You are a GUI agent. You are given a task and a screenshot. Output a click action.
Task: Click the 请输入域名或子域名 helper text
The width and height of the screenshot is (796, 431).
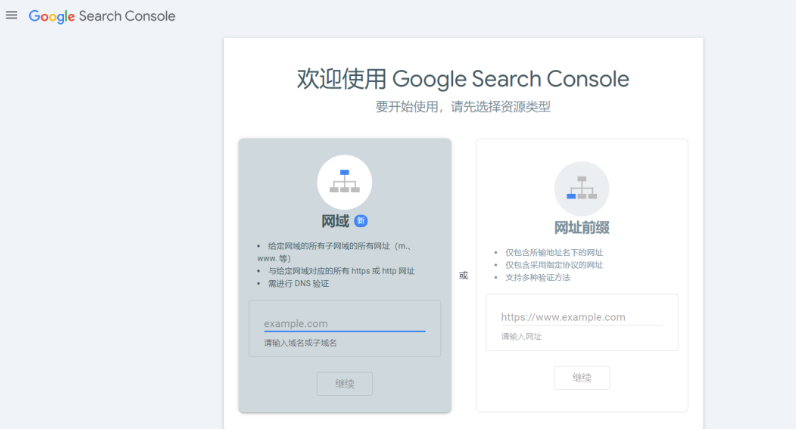(x=300, y=343)
